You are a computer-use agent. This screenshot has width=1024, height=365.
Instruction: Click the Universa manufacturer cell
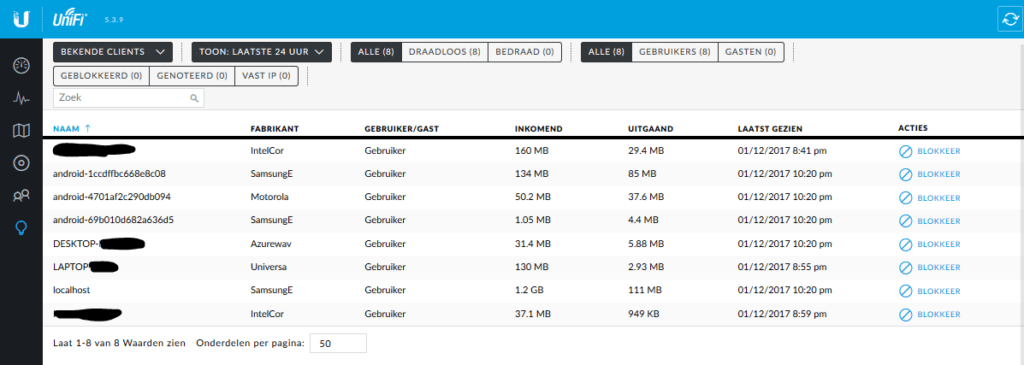(269, 267)
